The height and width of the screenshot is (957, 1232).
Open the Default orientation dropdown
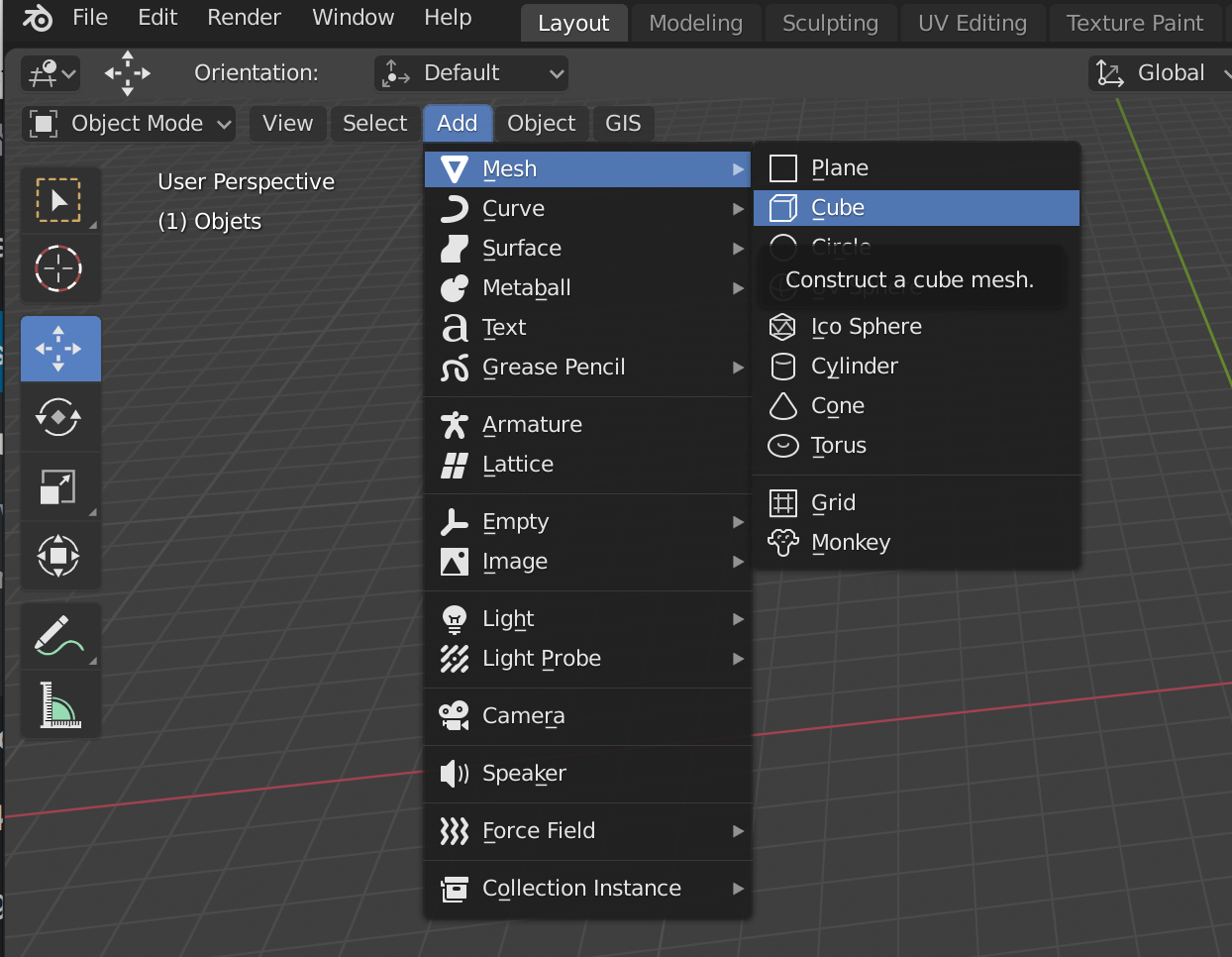tap(470, 72)
